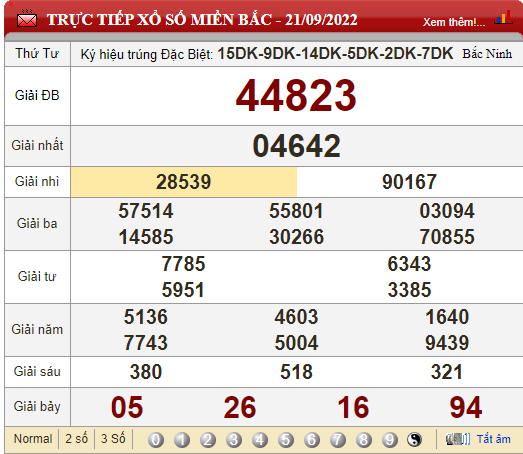
Task: Select digit ball 2 filter
Action: 208,440
